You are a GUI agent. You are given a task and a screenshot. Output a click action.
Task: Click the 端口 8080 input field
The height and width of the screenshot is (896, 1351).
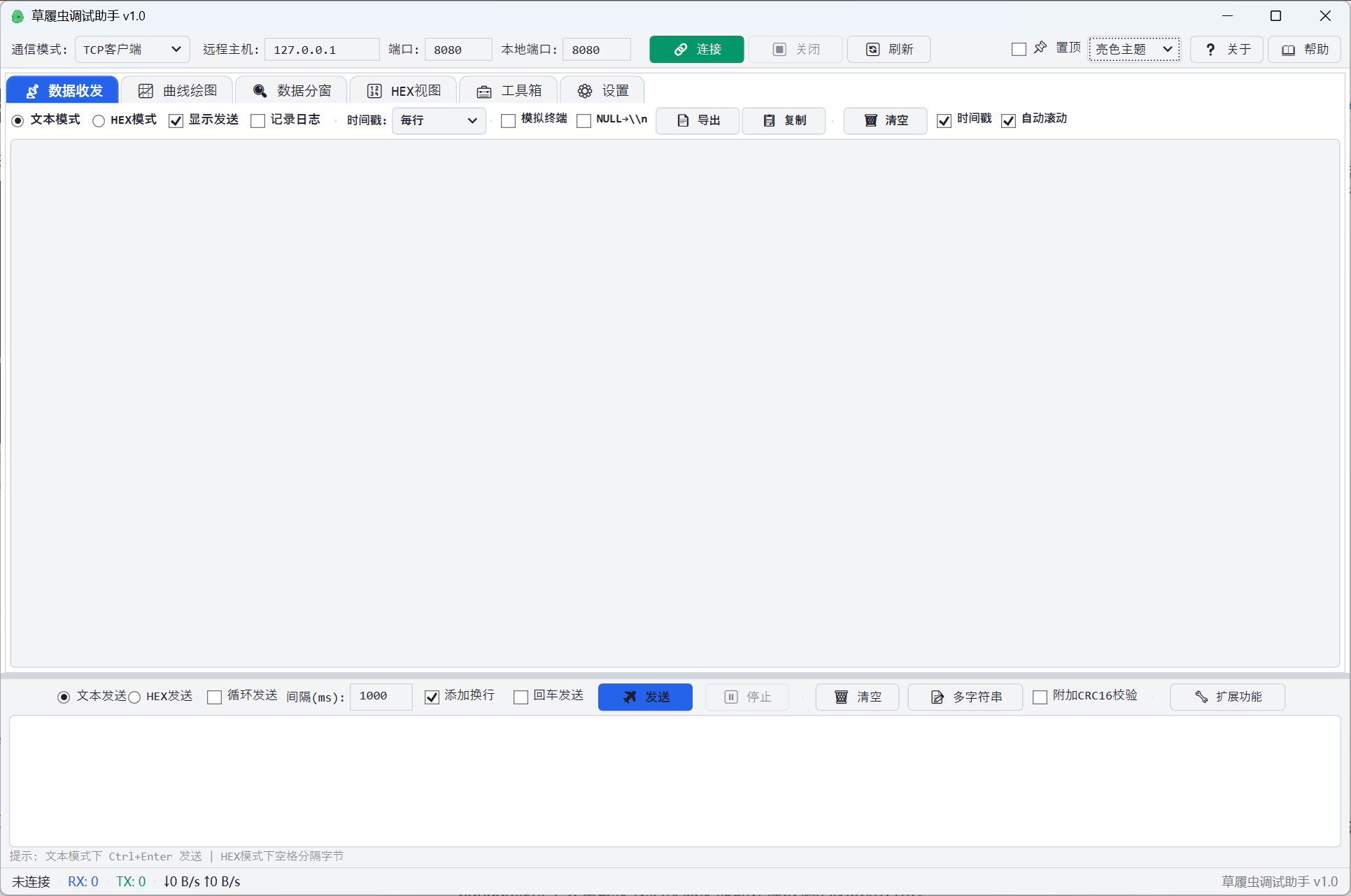(458, 50)
